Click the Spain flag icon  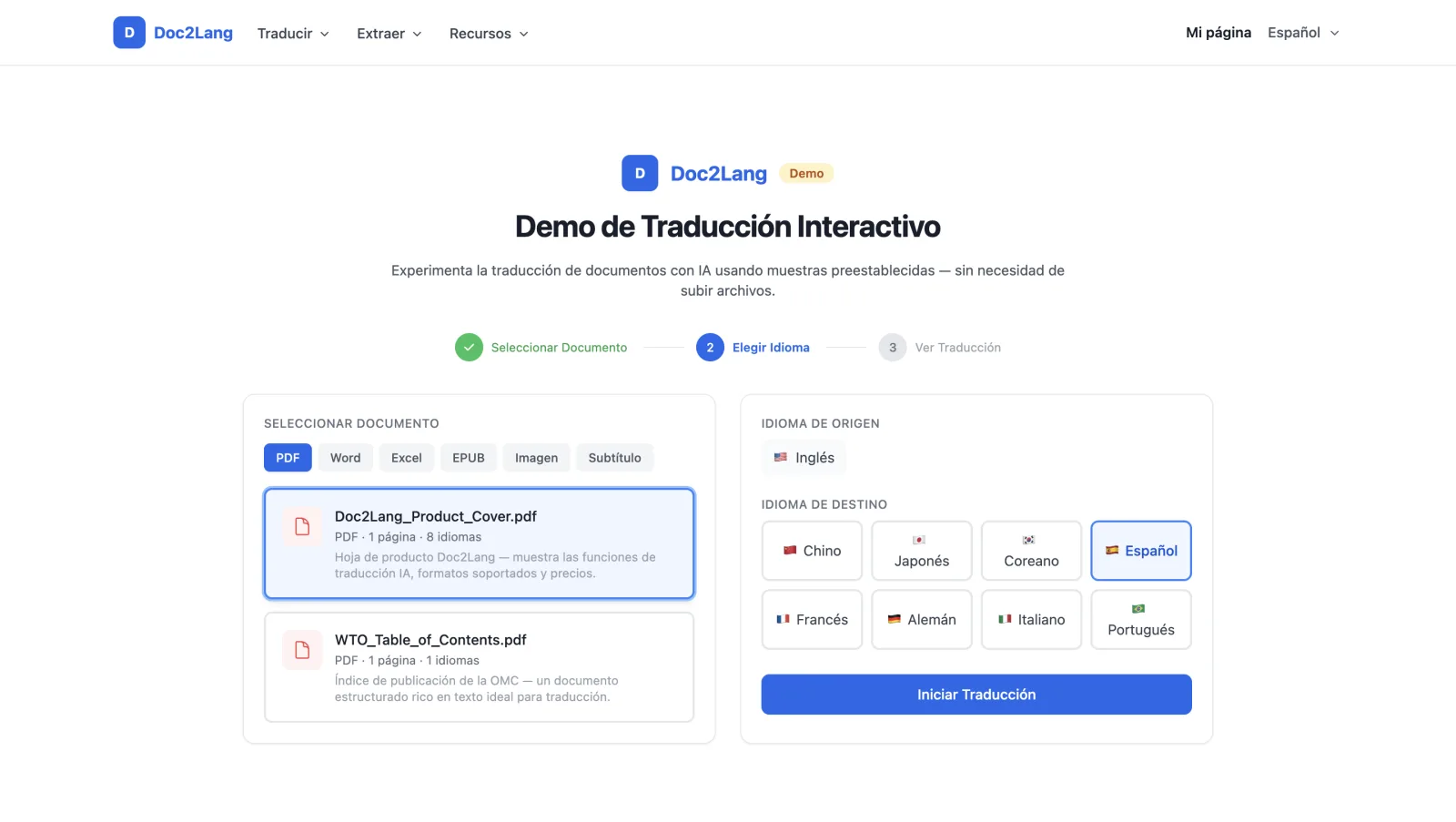1112,550
